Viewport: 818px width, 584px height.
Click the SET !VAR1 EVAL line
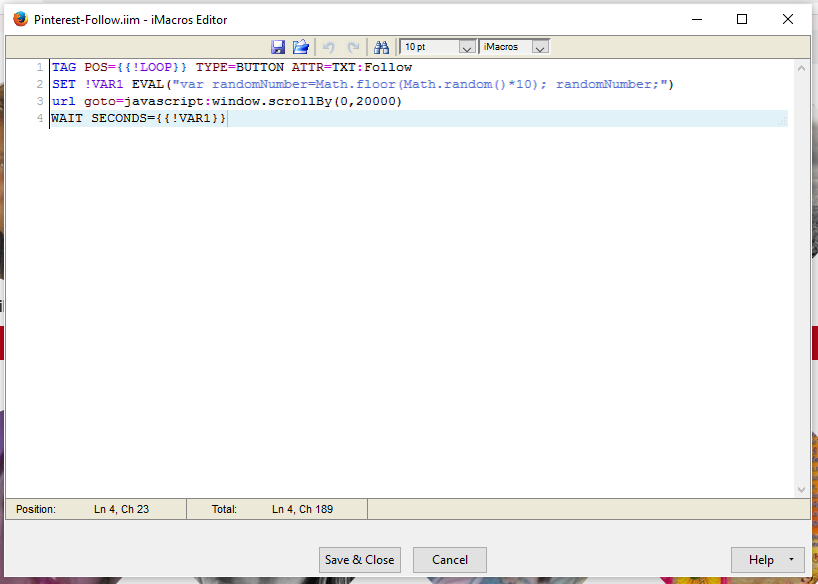click(x=363, y=85)
